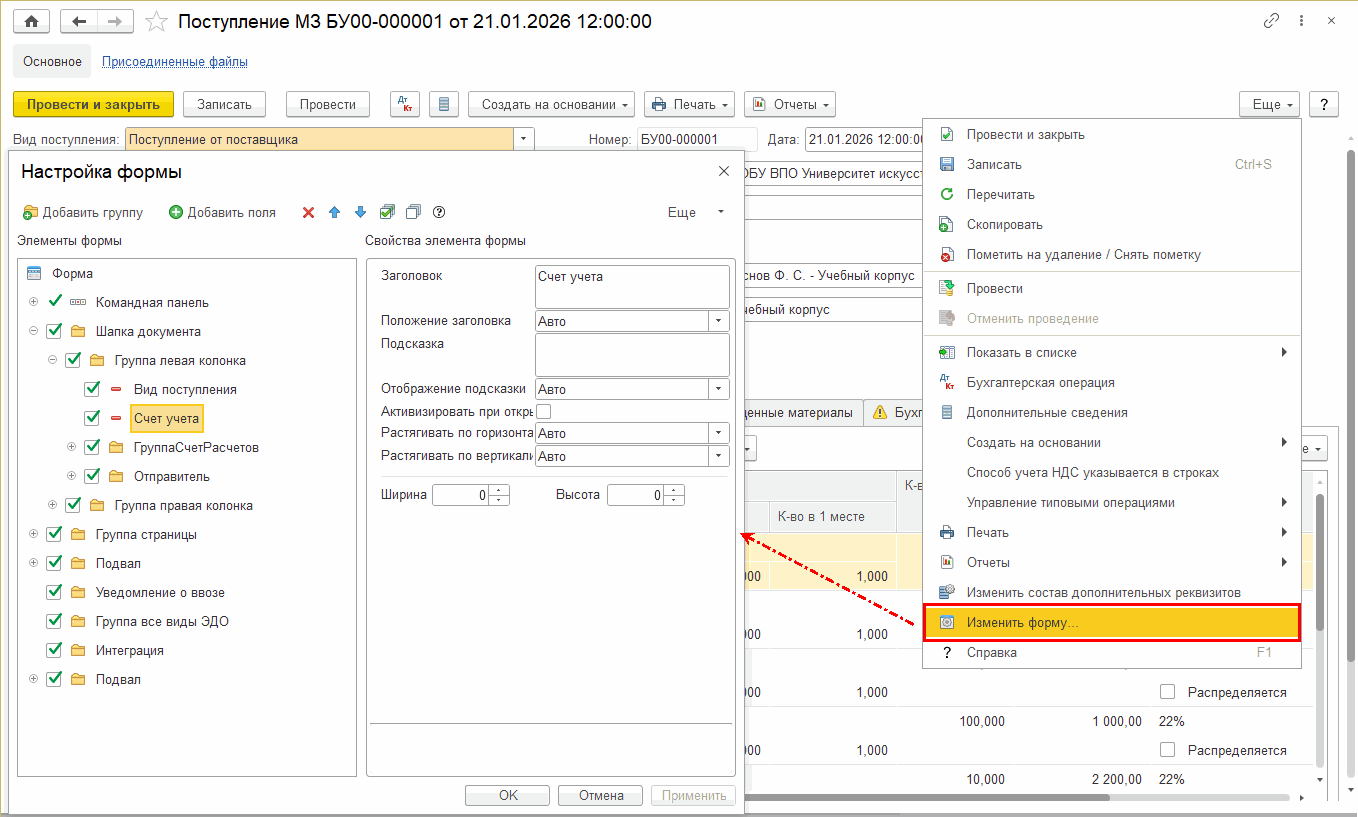Open additional details list icon in toolbar
1358x817 pixels.
444,104
